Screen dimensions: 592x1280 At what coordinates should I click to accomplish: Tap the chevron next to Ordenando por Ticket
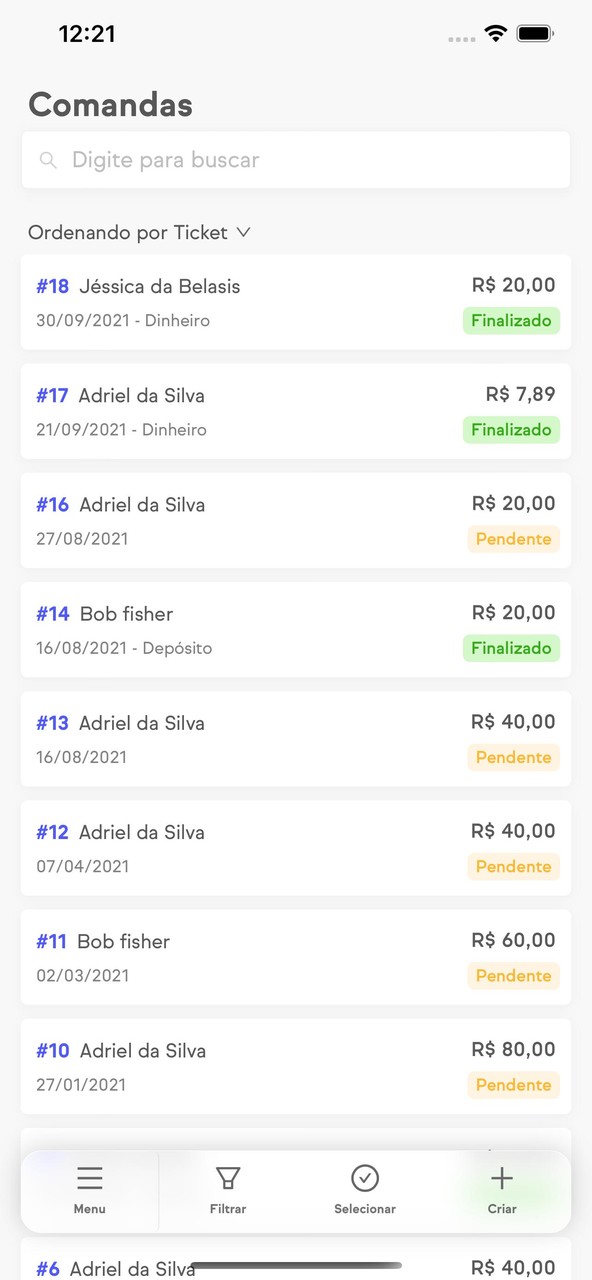(242, 232)
